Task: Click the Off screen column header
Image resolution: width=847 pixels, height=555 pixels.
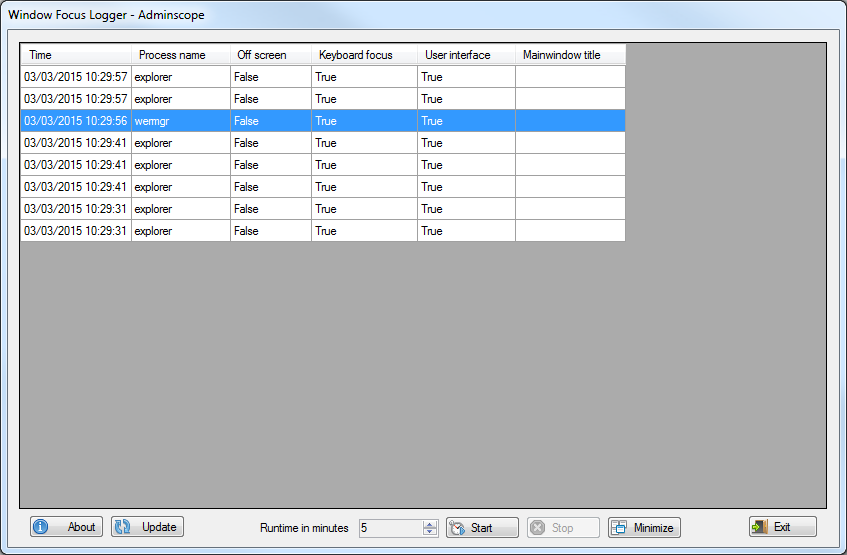Action: 271,55
